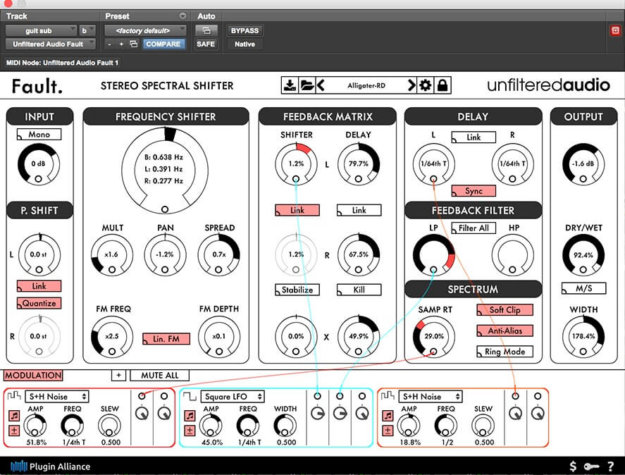
Task: Toggle polarity plus-minus icon on Square LFO modulator
Action: tap(190, 430)
